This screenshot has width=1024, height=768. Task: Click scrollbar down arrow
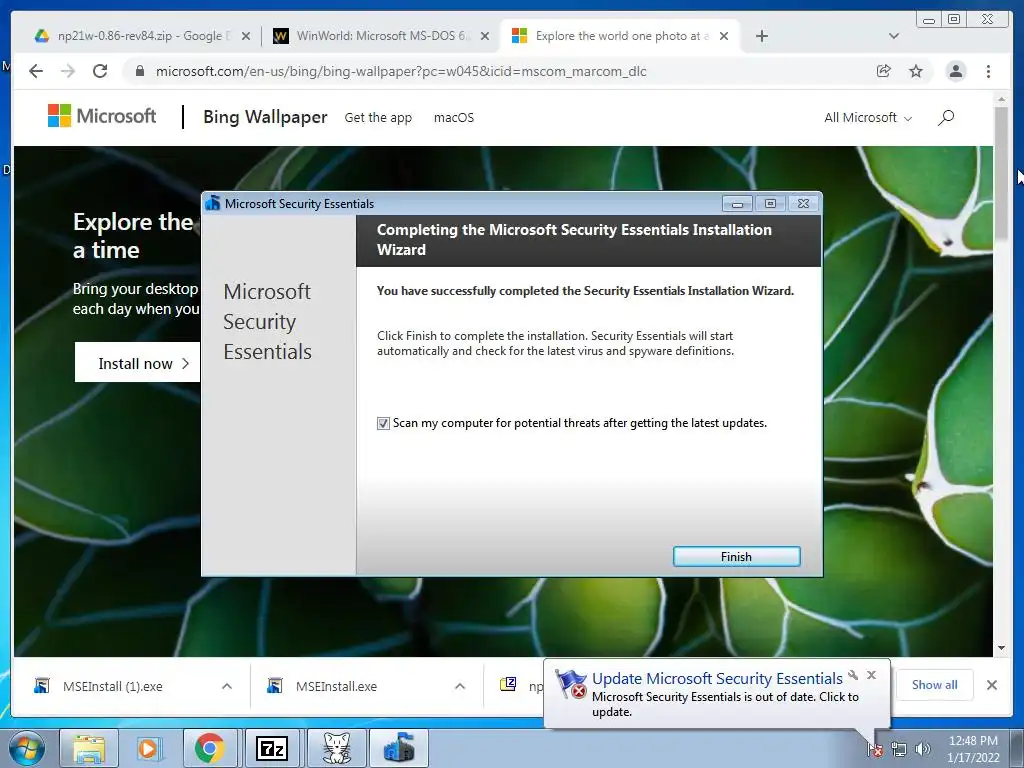coord(1001,648)
